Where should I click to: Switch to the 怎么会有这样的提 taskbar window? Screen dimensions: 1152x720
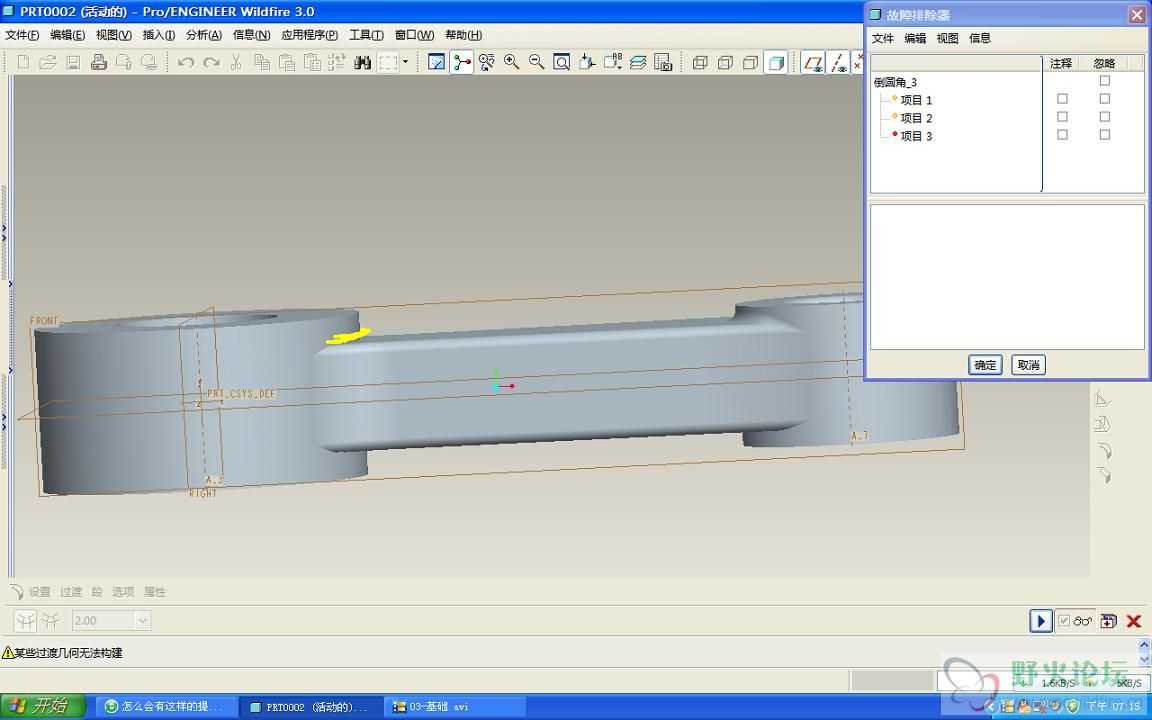click(x=168, y=707)
